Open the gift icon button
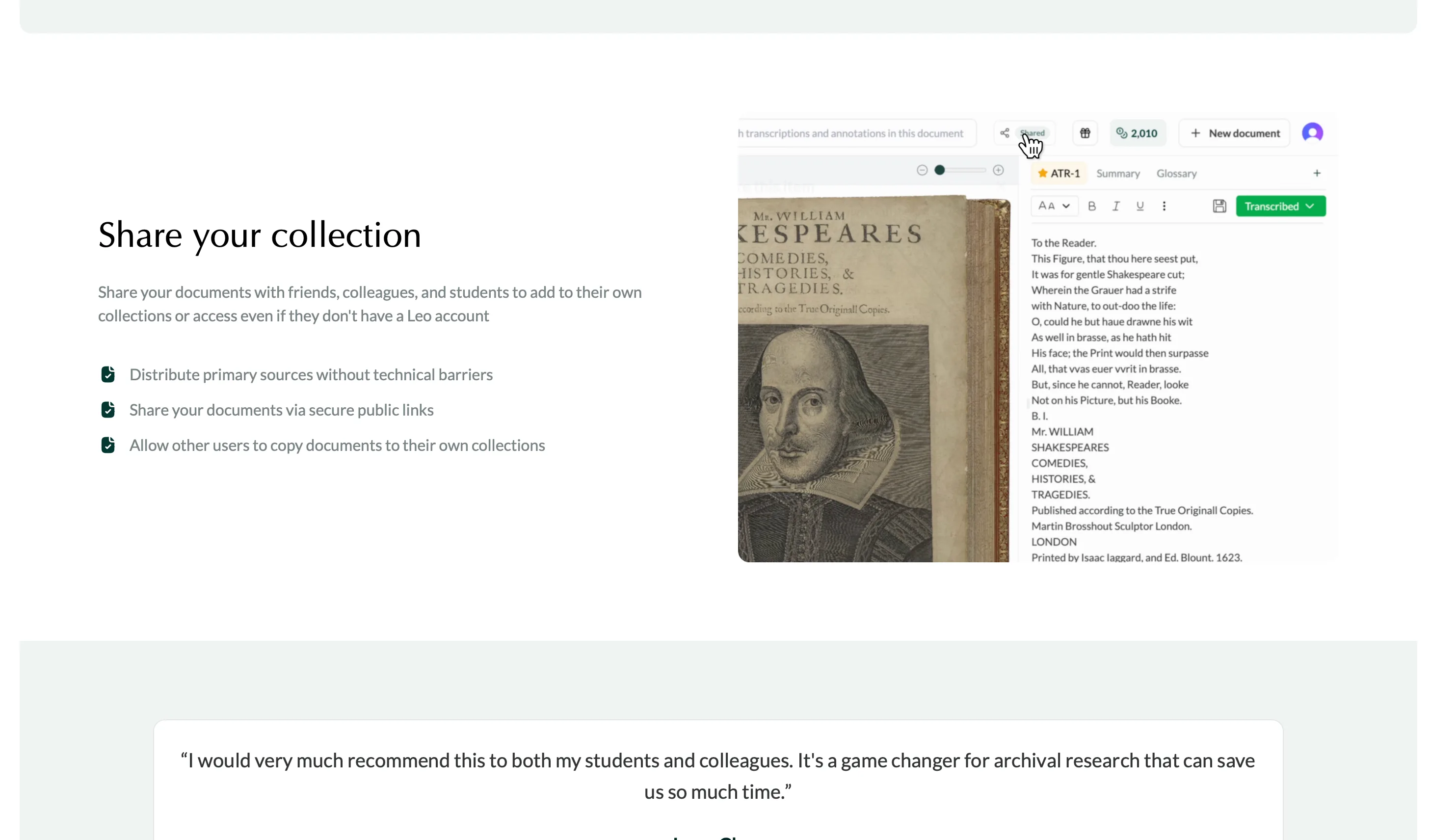The width and height of the screenshot is (1430, 840). [1085, 133]
